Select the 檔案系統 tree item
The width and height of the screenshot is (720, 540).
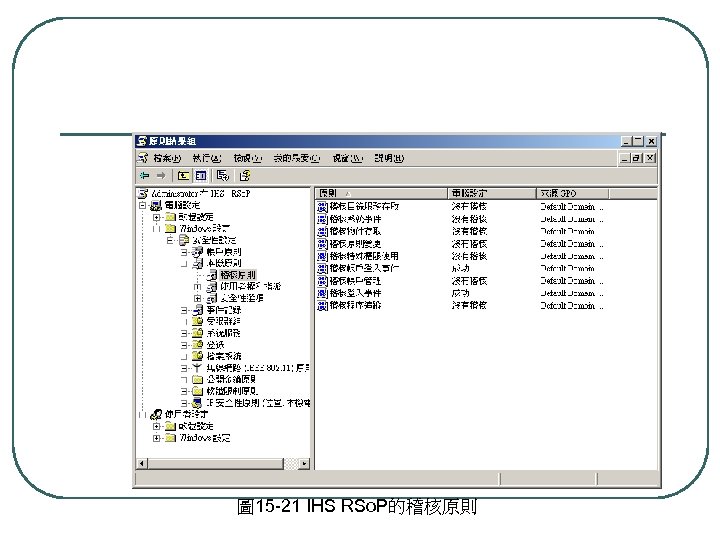224,356
